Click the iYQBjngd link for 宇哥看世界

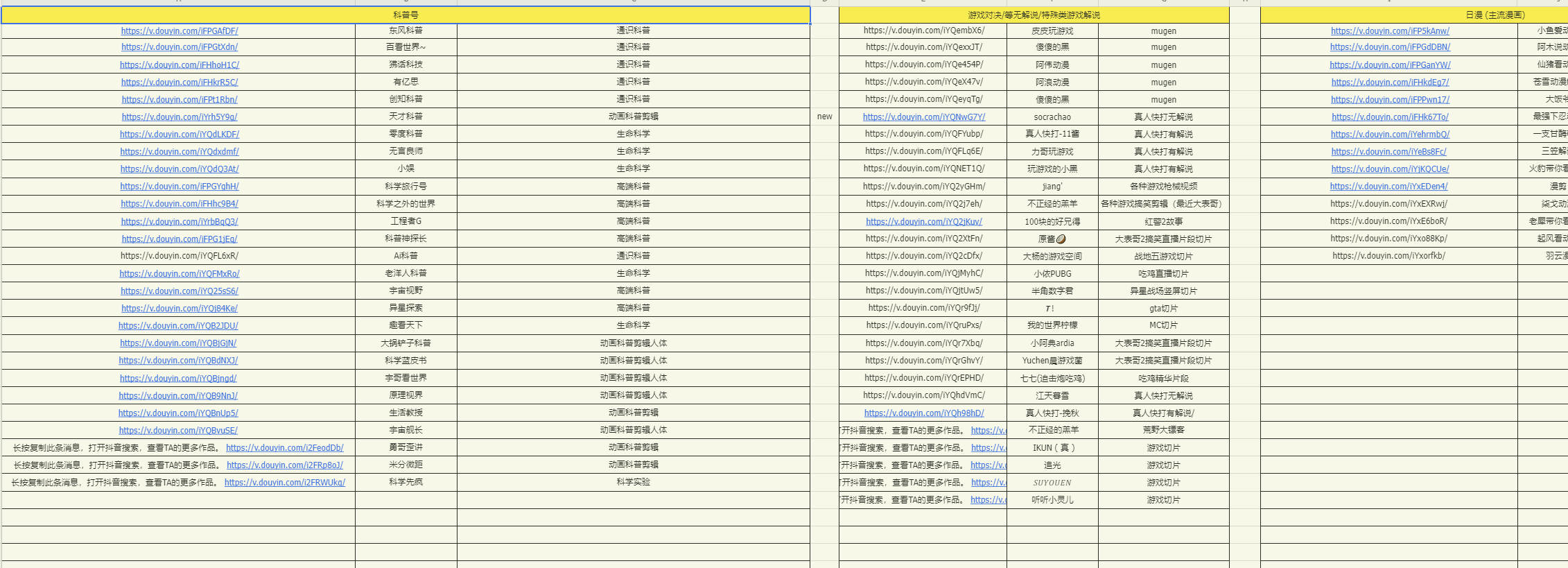(178, 378)
